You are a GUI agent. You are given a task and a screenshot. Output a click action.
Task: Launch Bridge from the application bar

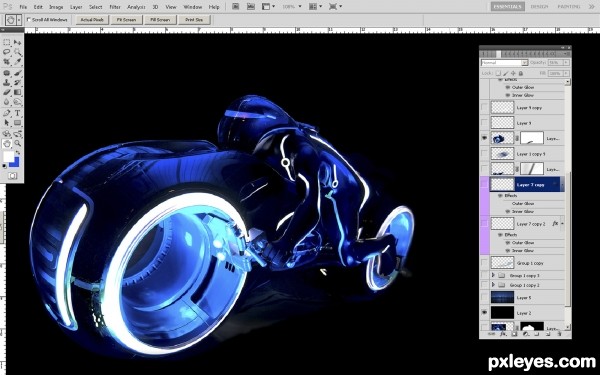coord(235,7)
